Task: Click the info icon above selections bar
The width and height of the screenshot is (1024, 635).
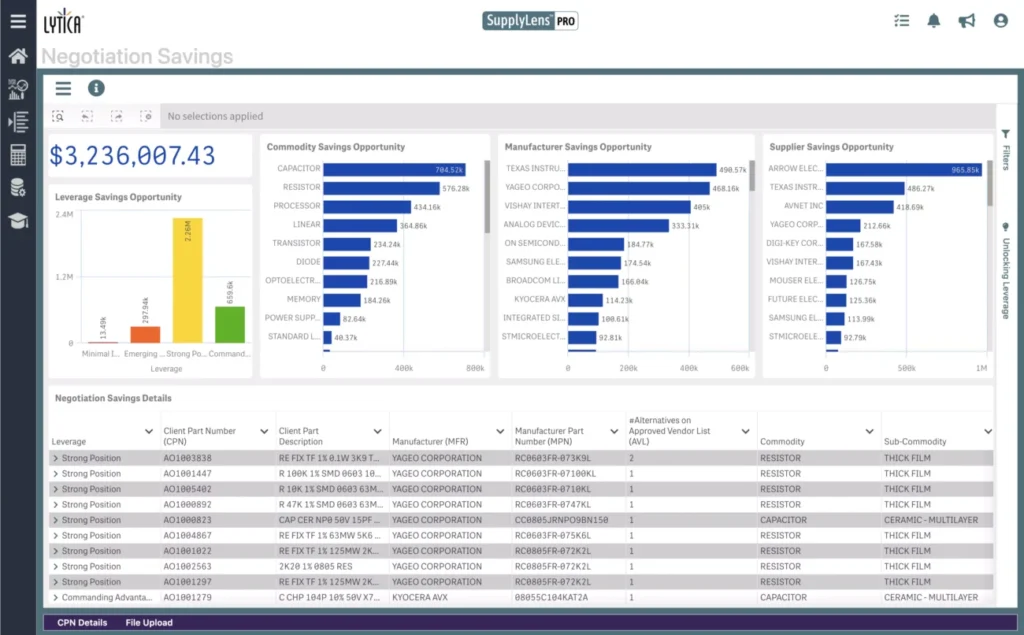Action: (x=96, y=88)
